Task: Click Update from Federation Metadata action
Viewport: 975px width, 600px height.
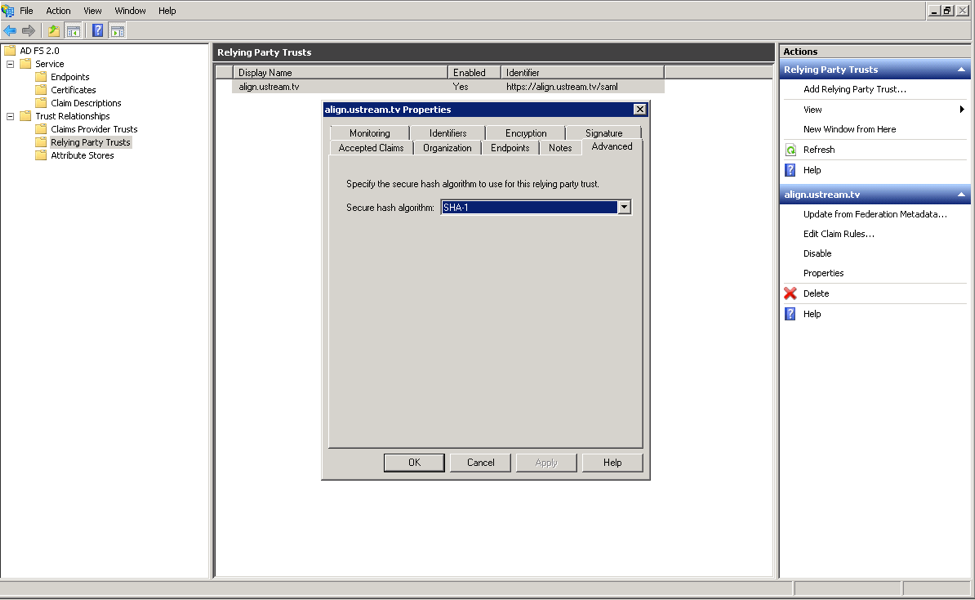Action: pyautogui.click(x=876, y=215)
